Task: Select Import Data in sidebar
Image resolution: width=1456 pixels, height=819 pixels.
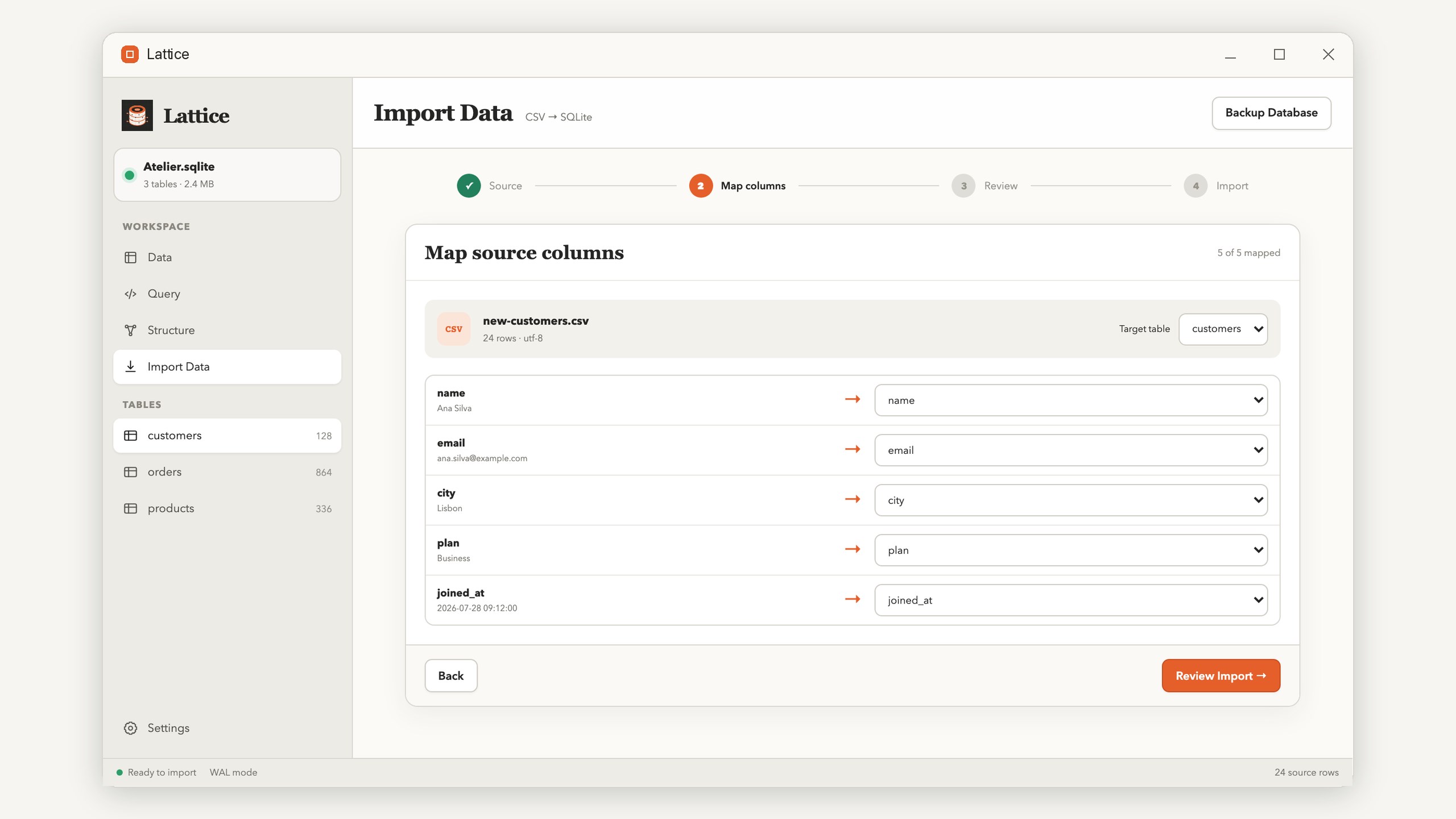Action: coord(227,367)
